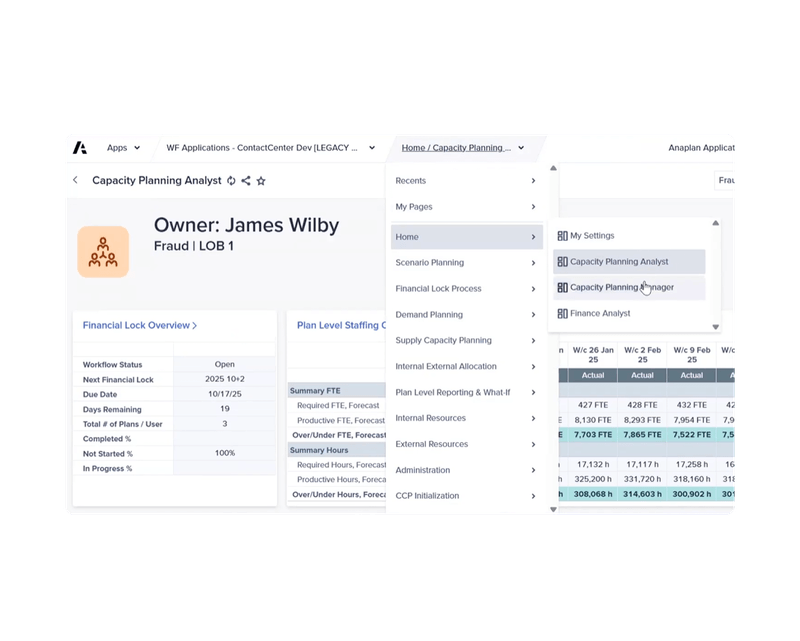Image resolution: width=800 pixels, height=641 pixels.
Task: Select the Workflow Status 'Open' cell
Action: coord(224,364)
